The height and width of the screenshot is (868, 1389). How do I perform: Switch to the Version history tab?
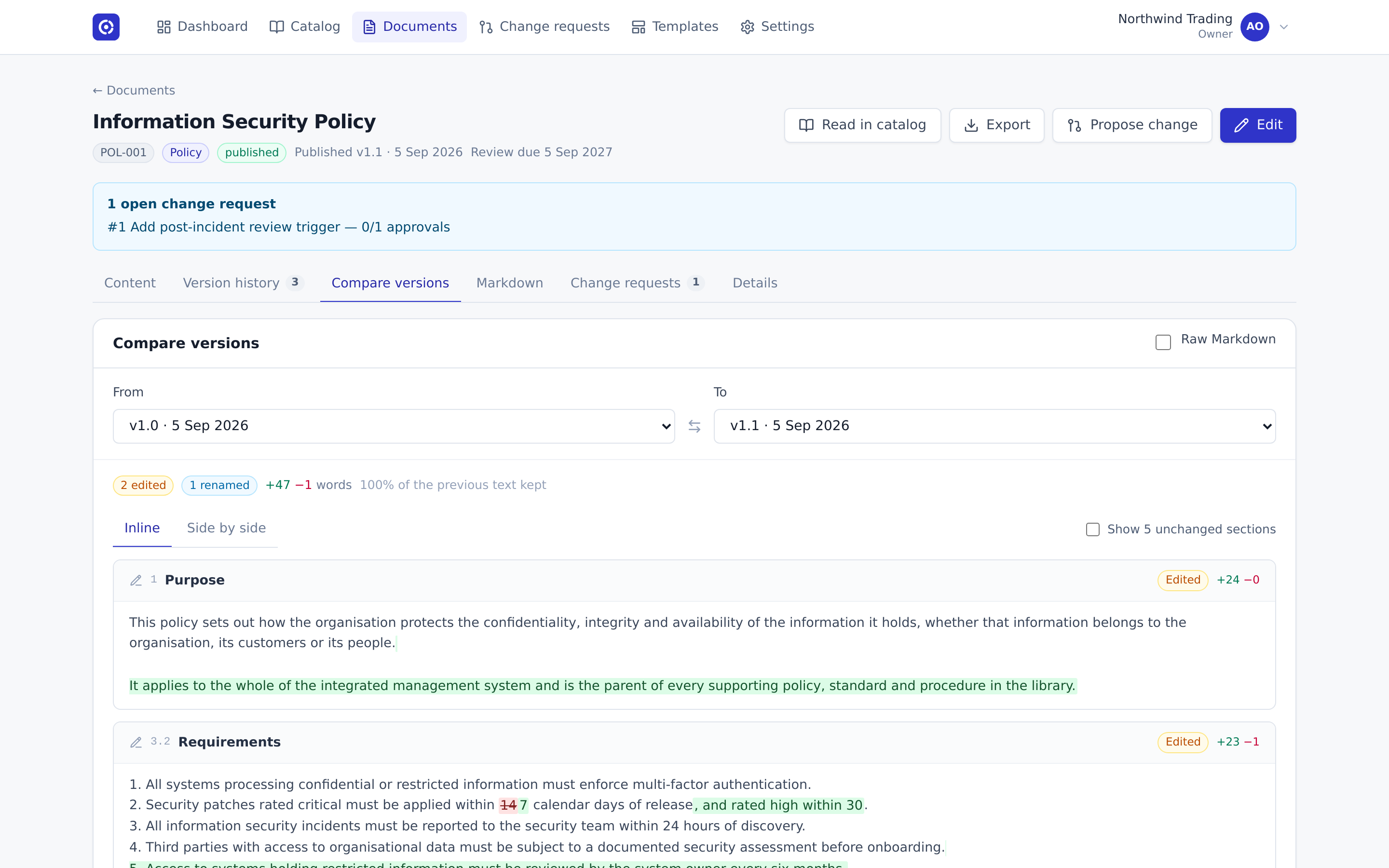coord(244,283)
